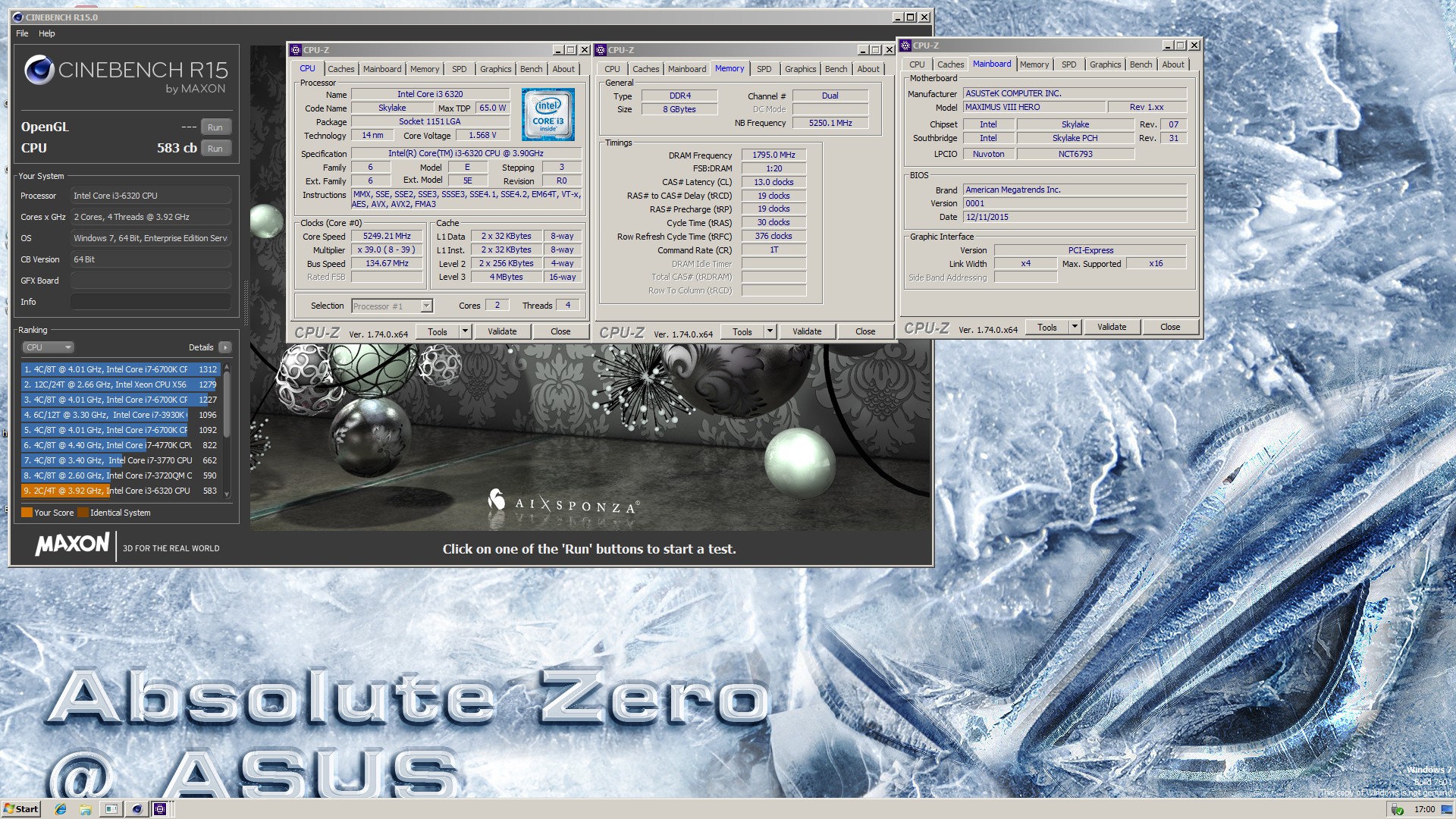
Task: Click the MAXIMUS VIII HERO model field
Action: click(x=1034, y=107)
